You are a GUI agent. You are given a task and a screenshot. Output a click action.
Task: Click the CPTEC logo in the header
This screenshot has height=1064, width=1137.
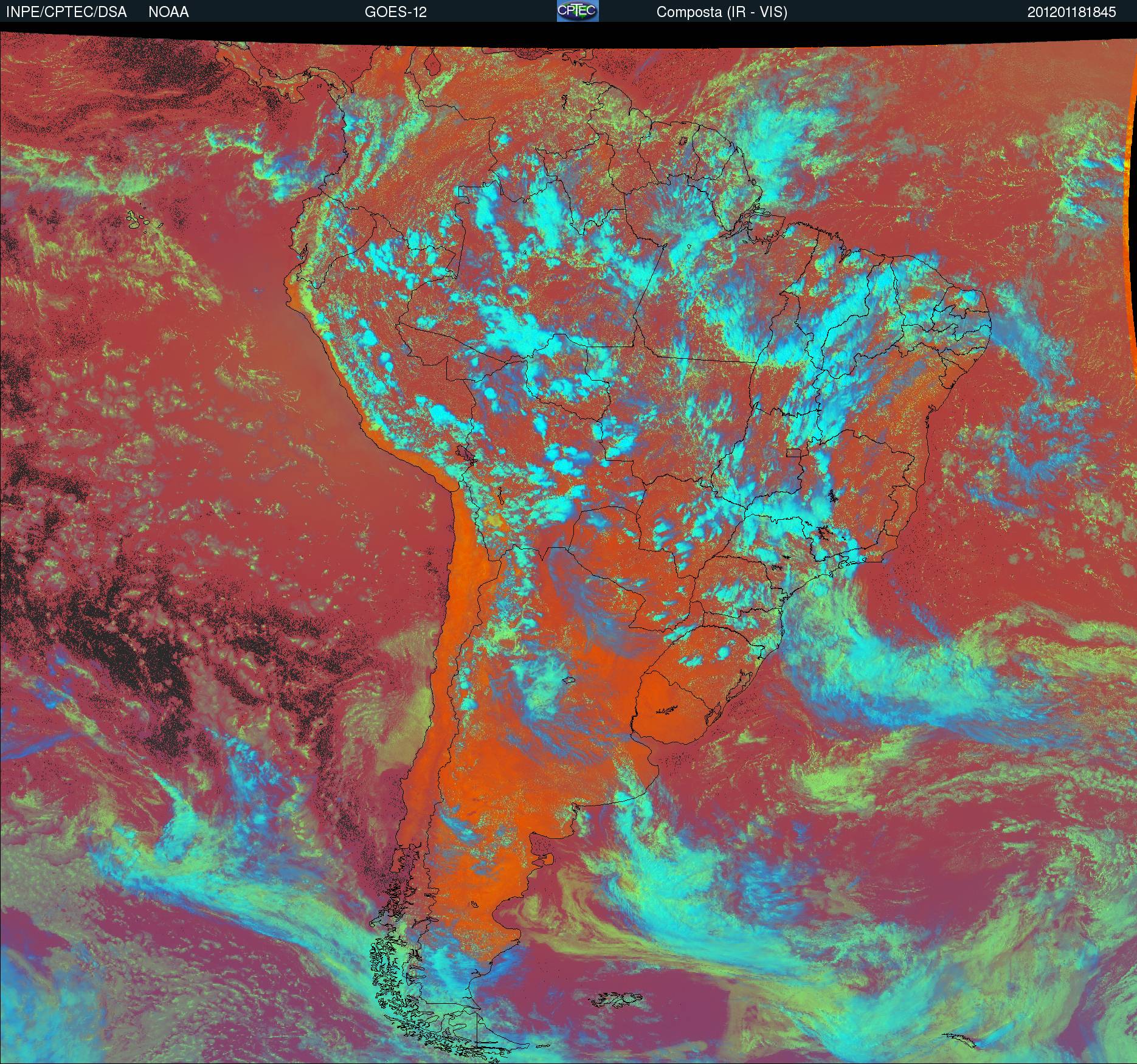[x=578, y=11]
